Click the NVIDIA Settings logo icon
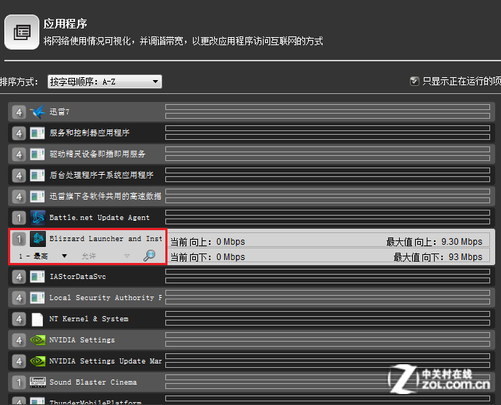Viewport: 501px width, 405px height. [37, 340]
